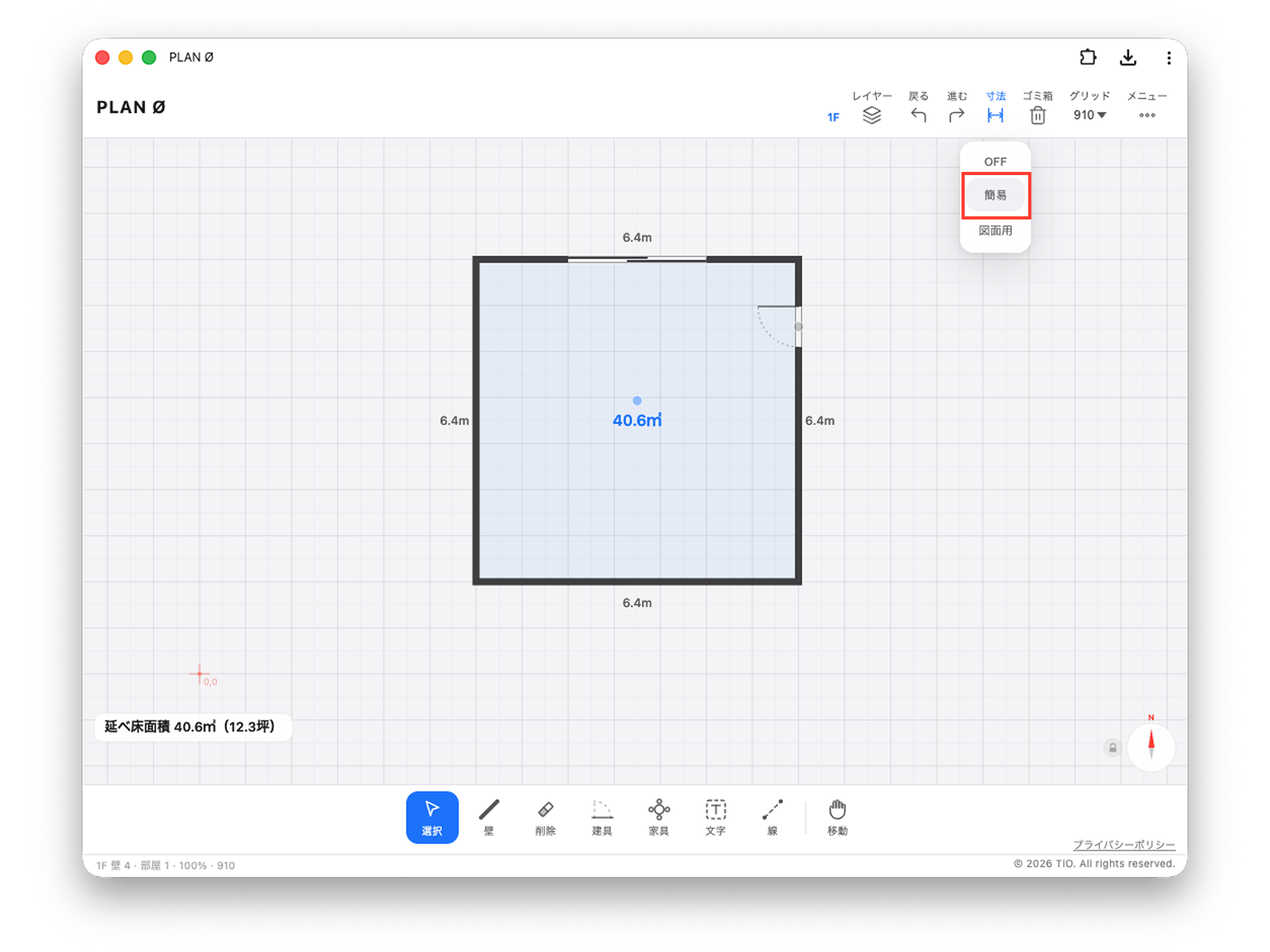The height and width of the screenshot is (952, 1270).
Task: Click the top 6.4m dimension label
Action: click(x=637, y=237)
